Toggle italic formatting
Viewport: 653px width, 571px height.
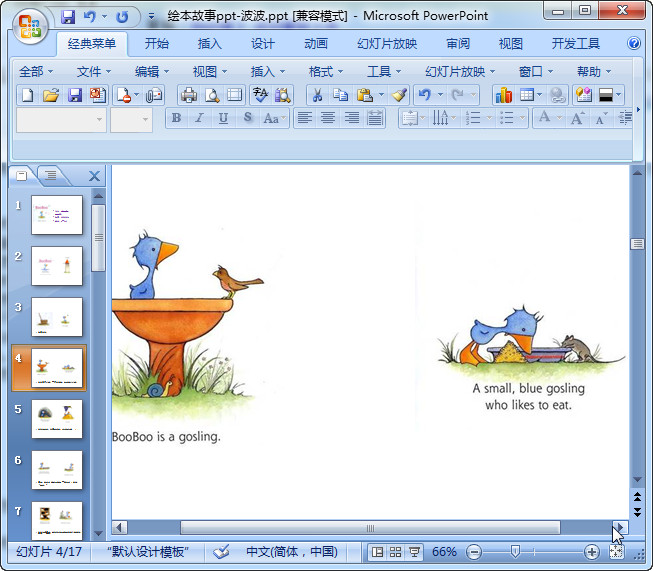[199, 118]
